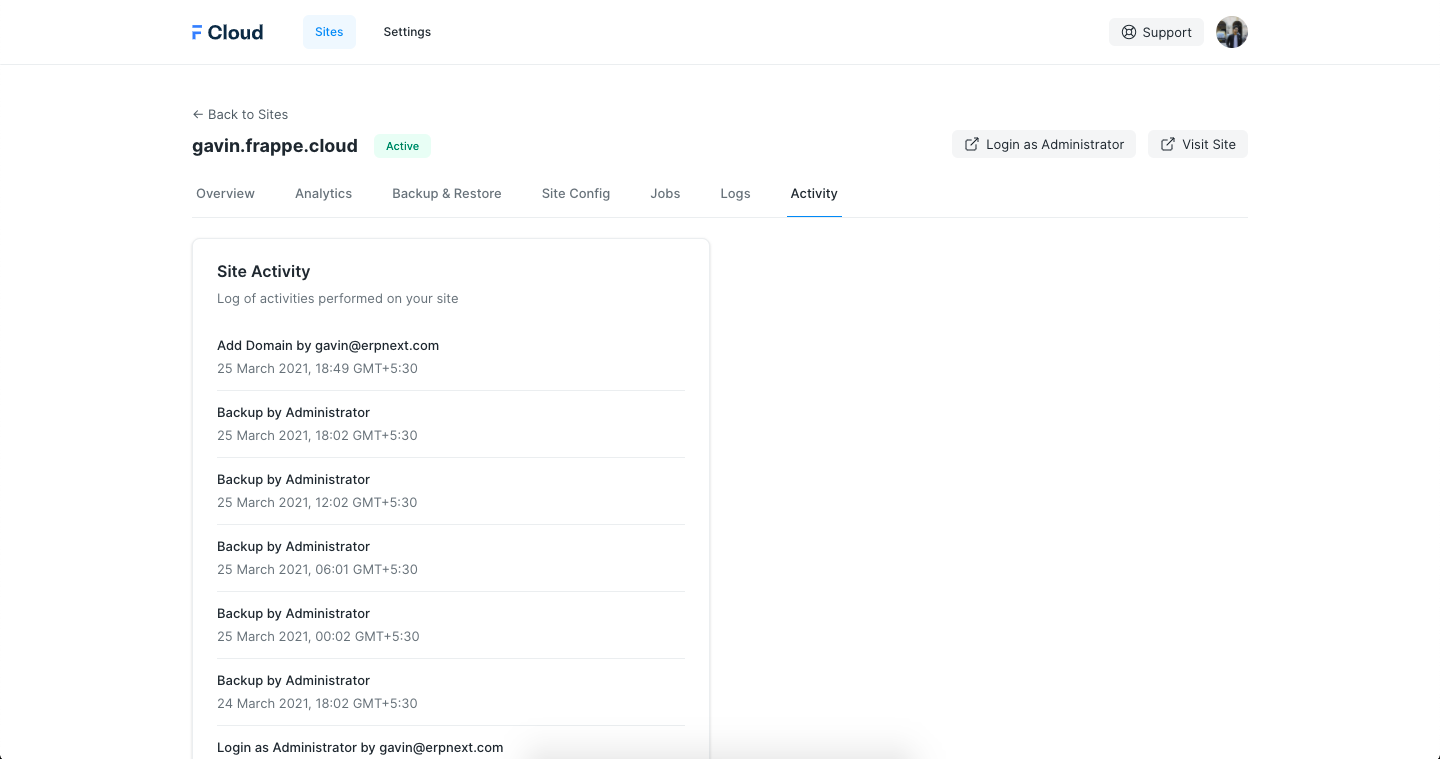Screen dimensions: 1440x759
Task: Click external-link icon beside Visit Site
Action: 1167,144
